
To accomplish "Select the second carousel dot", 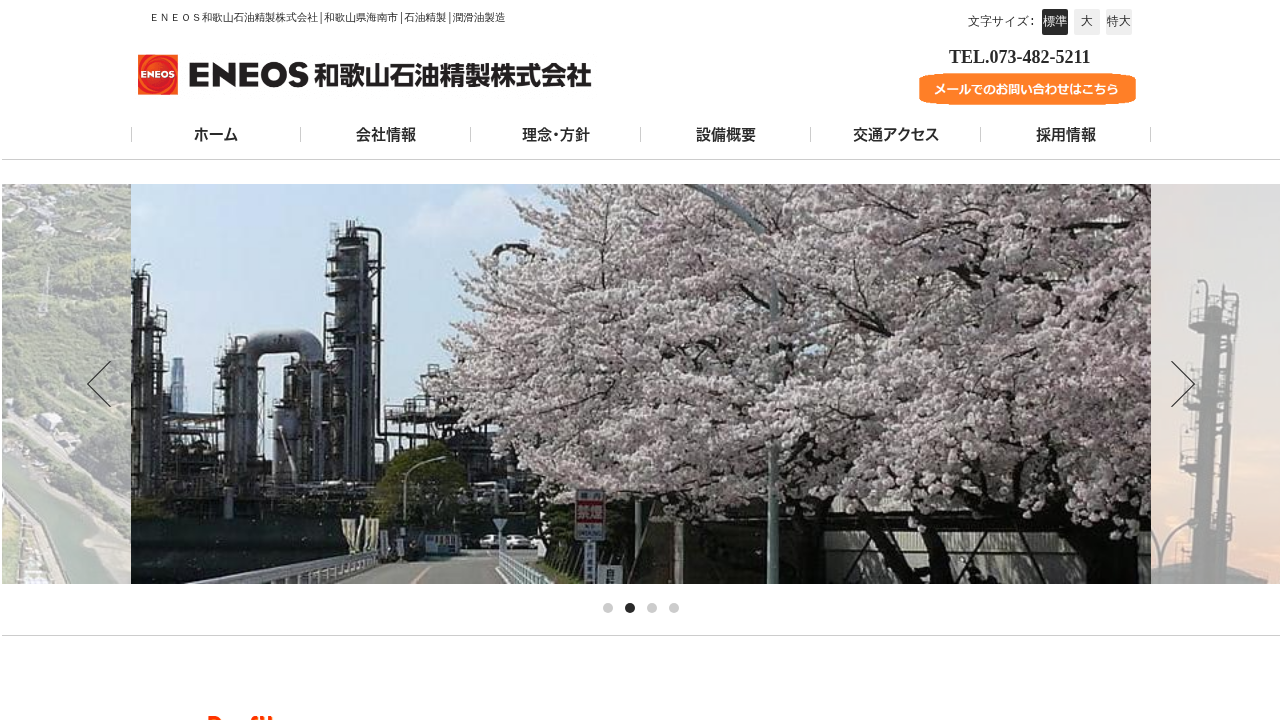I will pyautogui.click(x=630, y=608).
